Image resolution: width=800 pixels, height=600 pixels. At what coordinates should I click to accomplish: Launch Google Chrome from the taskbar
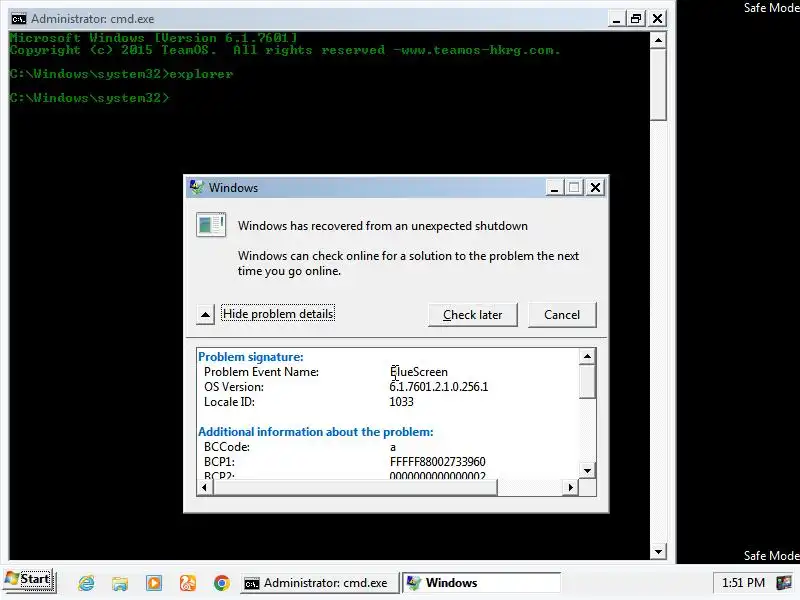221,583
